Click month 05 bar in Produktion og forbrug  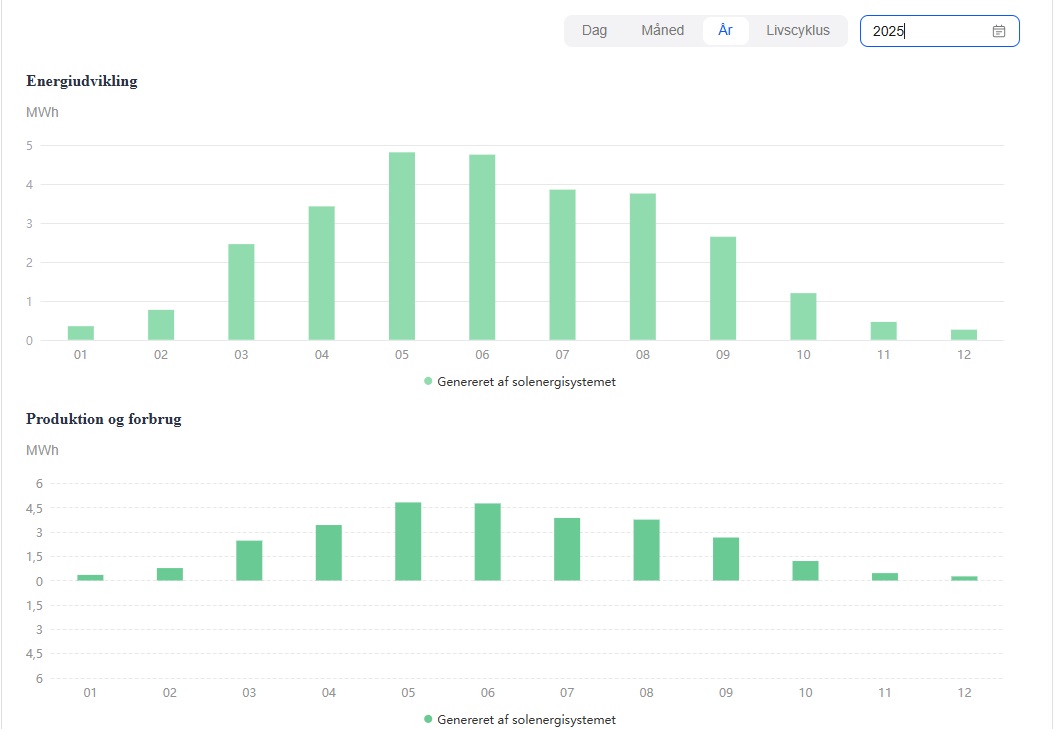coord(408,541)
